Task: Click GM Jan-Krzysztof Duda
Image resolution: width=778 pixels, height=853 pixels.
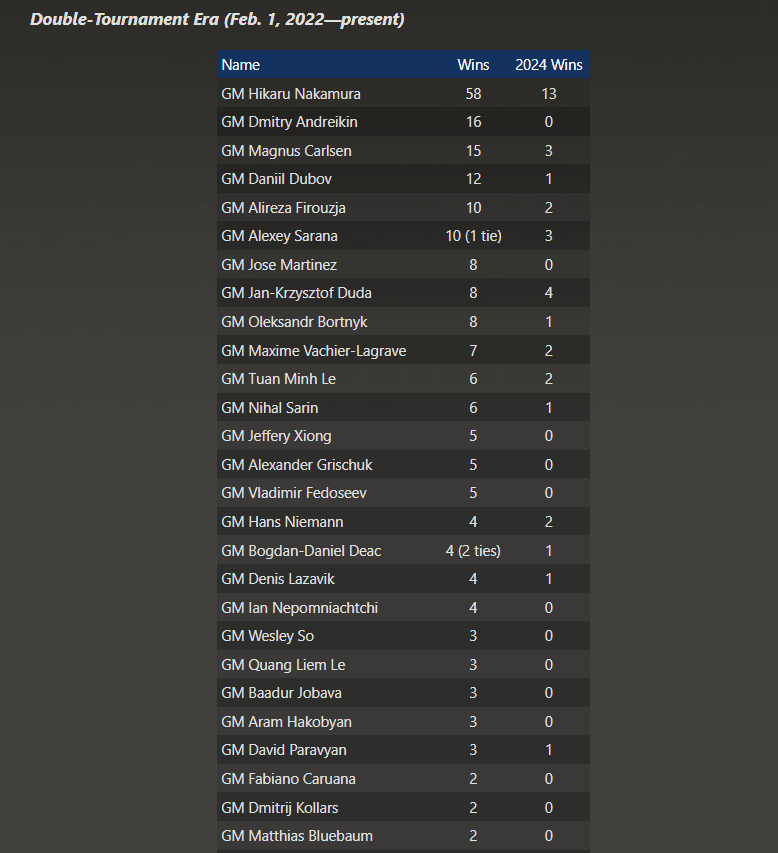Action: point(296,293)
